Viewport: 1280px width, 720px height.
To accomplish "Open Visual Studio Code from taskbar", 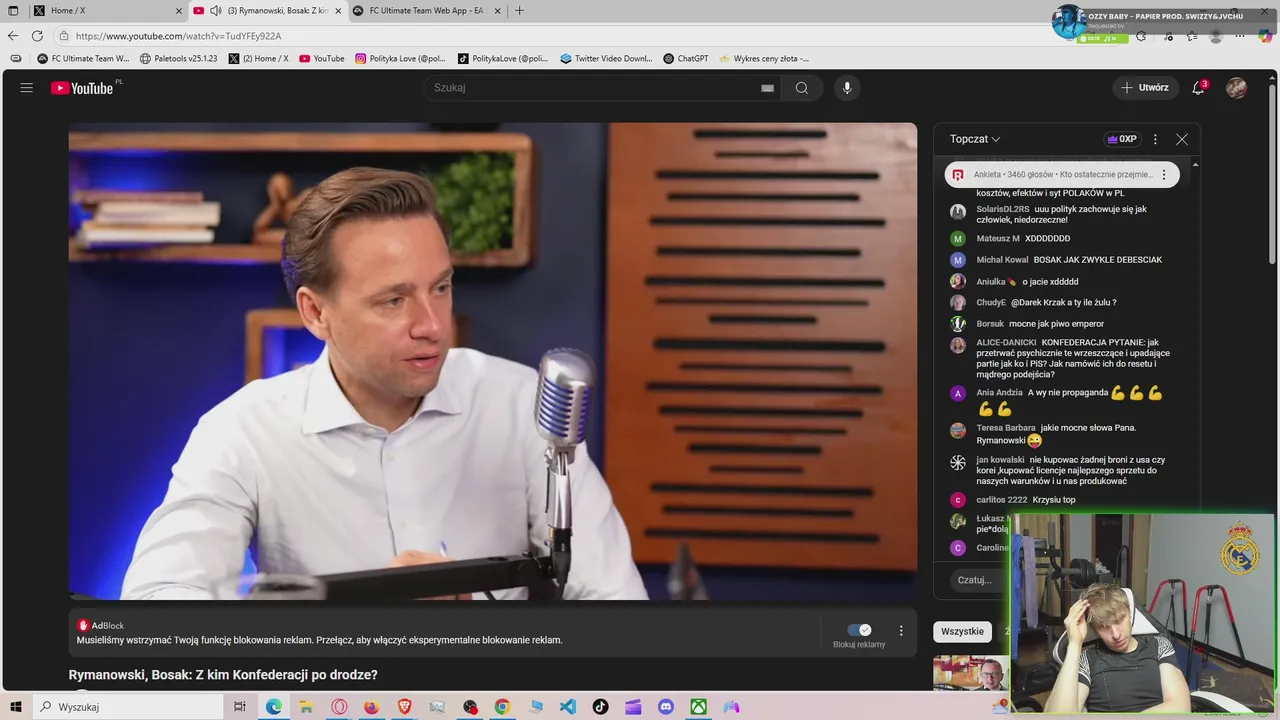I will [x=568, y=707].
